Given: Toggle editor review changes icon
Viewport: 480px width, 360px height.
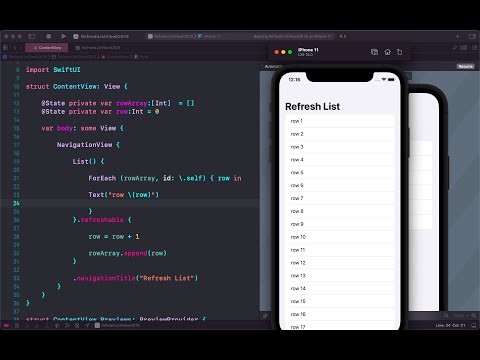Looking at the screenshot, I should pyautogui.click(x=455, y=48).
